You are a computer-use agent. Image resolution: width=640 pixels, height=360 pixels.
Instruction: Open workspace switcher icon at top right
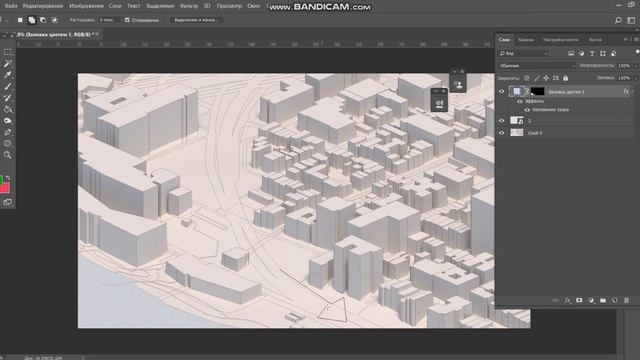click(631, 20)
